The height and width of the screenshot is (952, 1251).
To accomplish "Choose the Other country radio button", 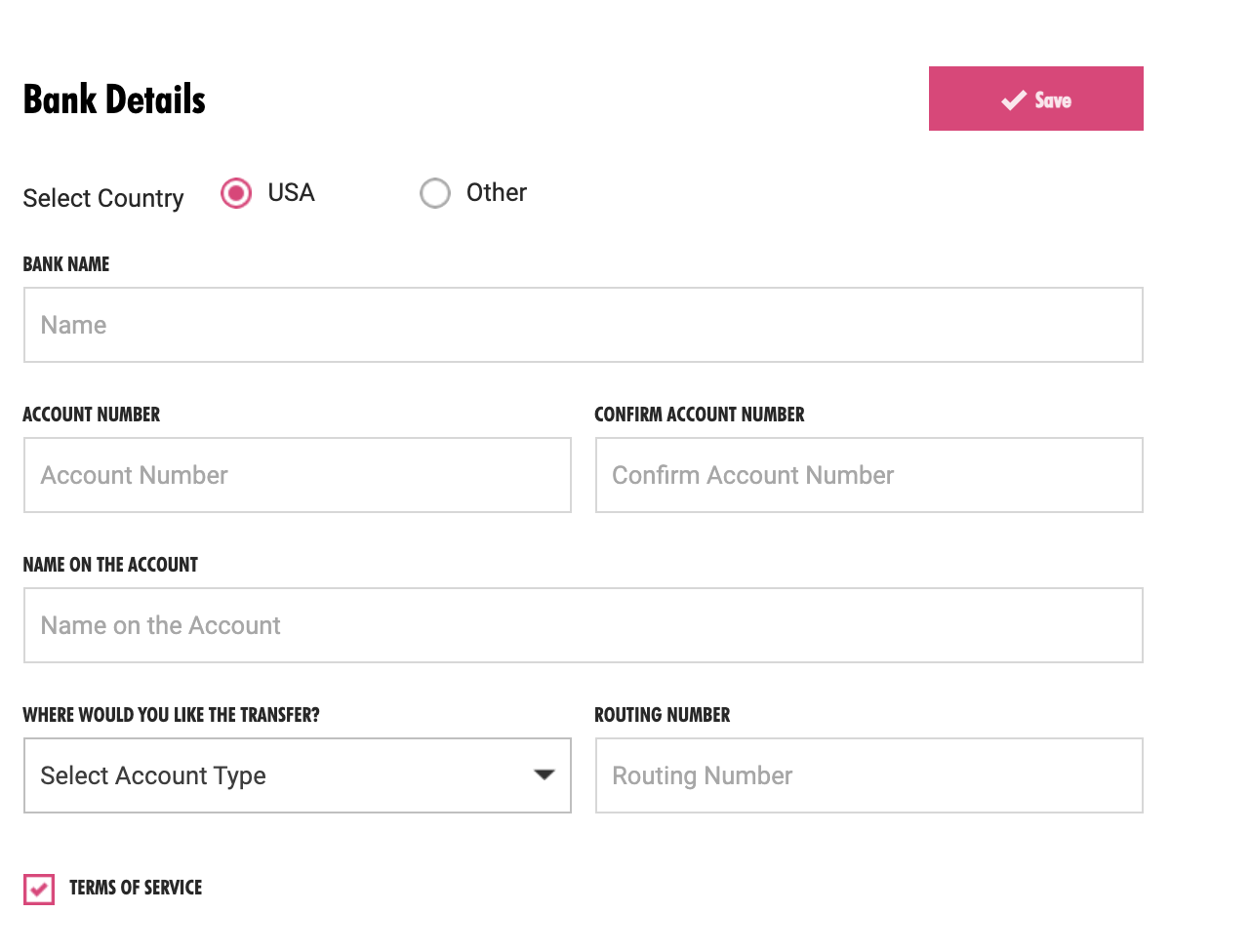I will (x=435, y=193).
